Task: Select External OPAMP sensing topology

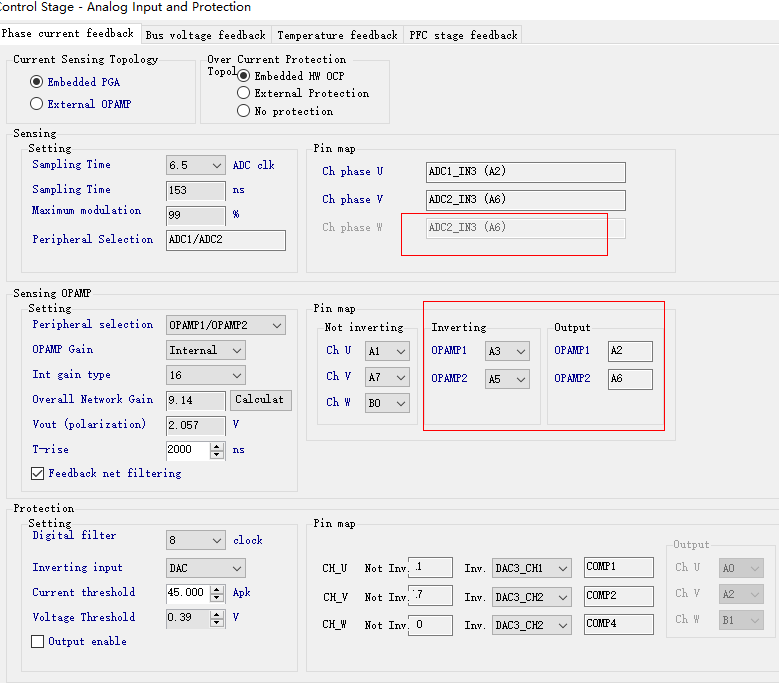Action: click(80, 104)
